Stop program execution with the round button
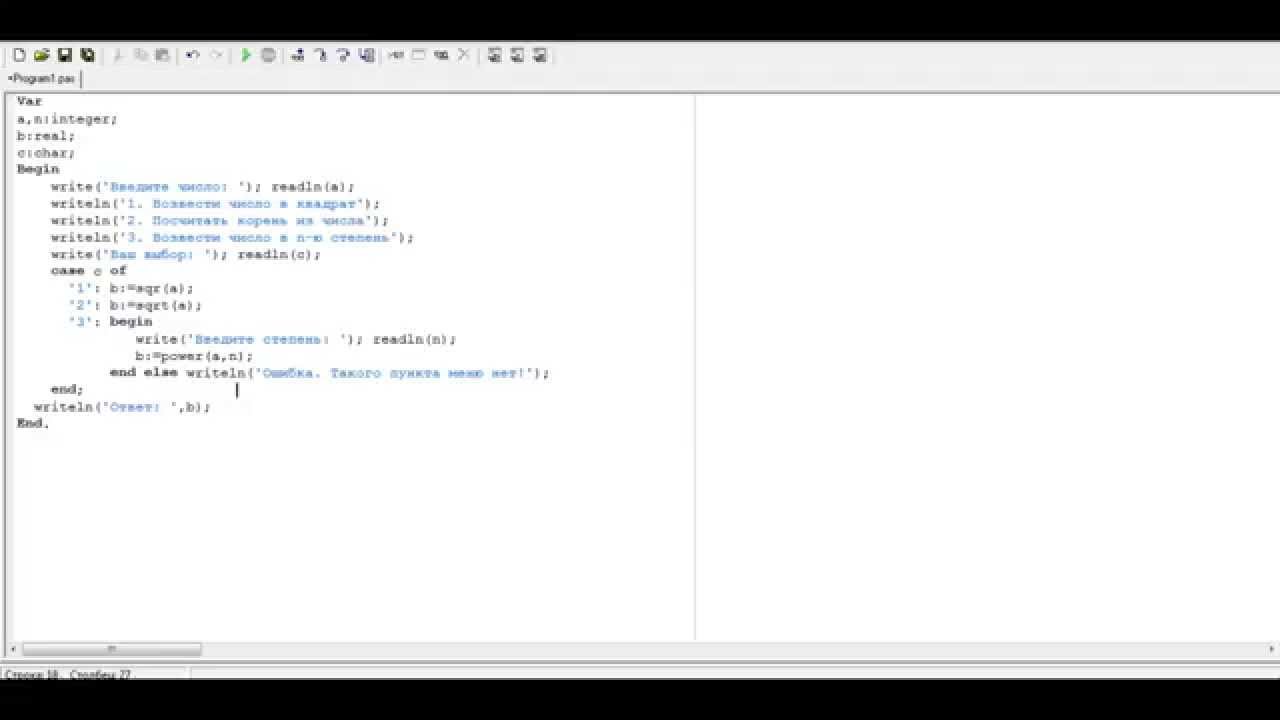This screenshot has width=1280, height=720. (x=269, y=55)
